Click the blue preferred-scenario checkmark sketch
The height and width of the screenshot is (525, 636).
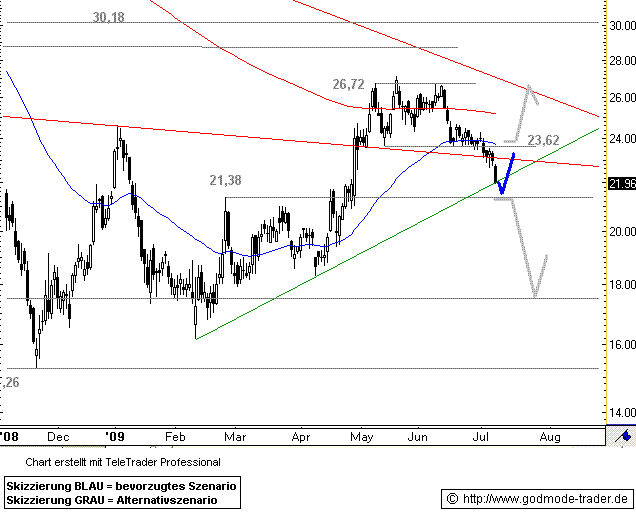click(505, 174)
